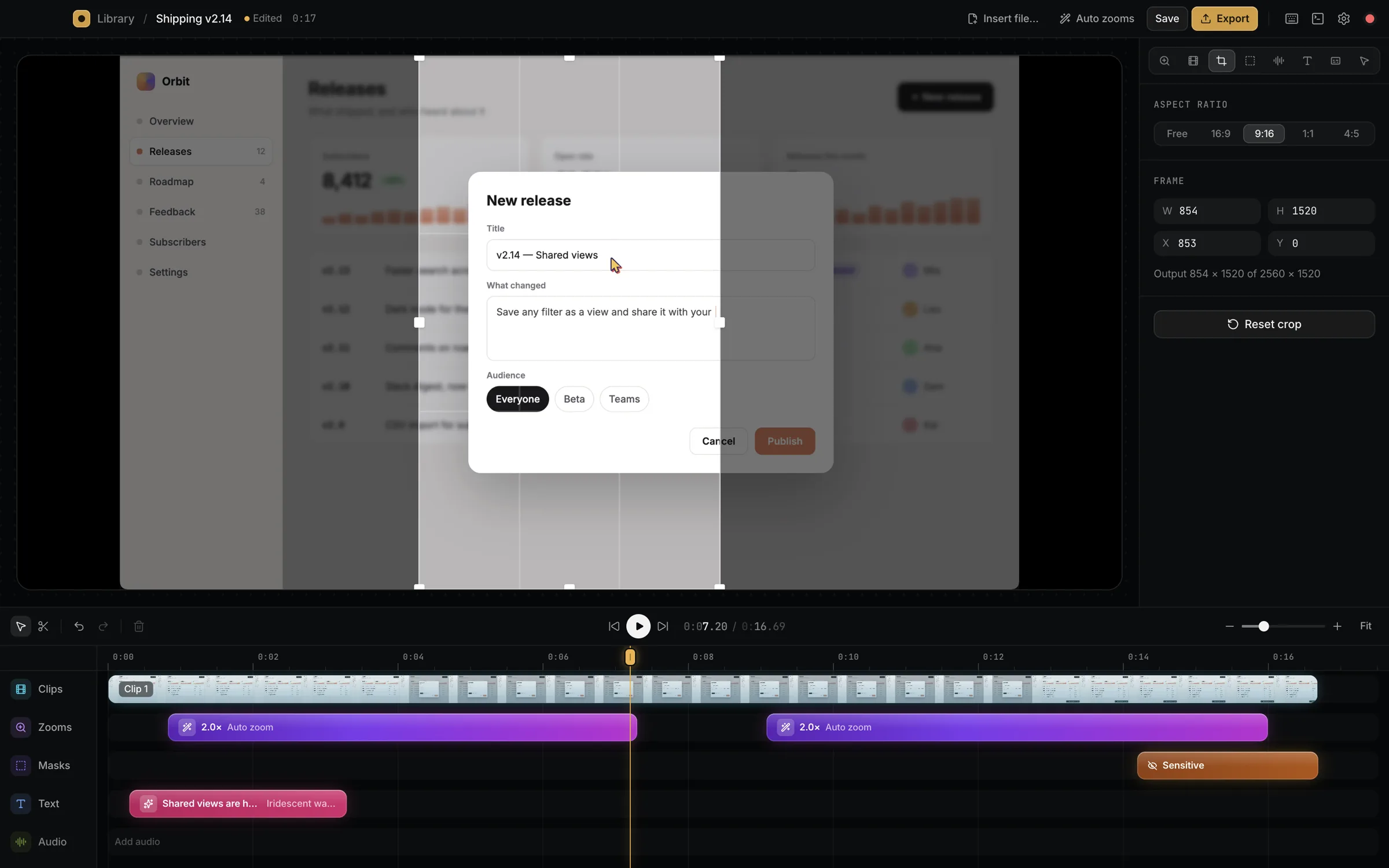Image resolution: width=1389 pixels, height=868 pixels.
Task: Open settings gear in top bar
Action: [x=1344, y=19]
